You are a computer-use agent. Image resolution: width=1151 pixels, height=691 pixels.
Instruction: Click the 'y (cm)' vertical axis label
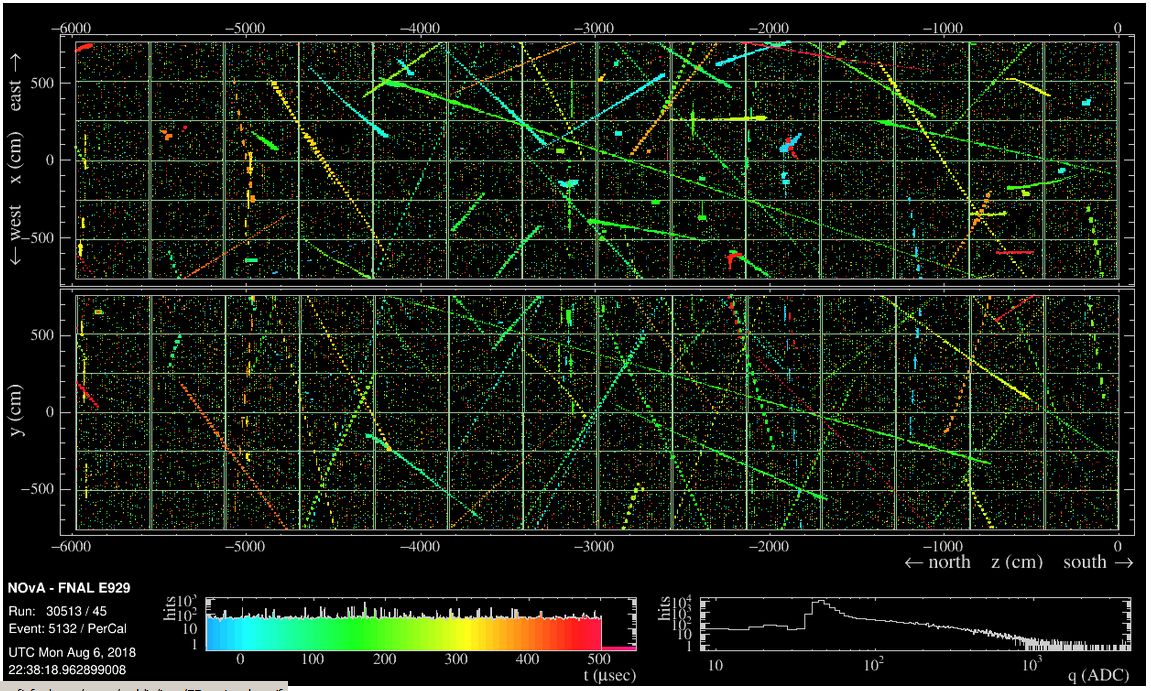(x=16, y=413)
